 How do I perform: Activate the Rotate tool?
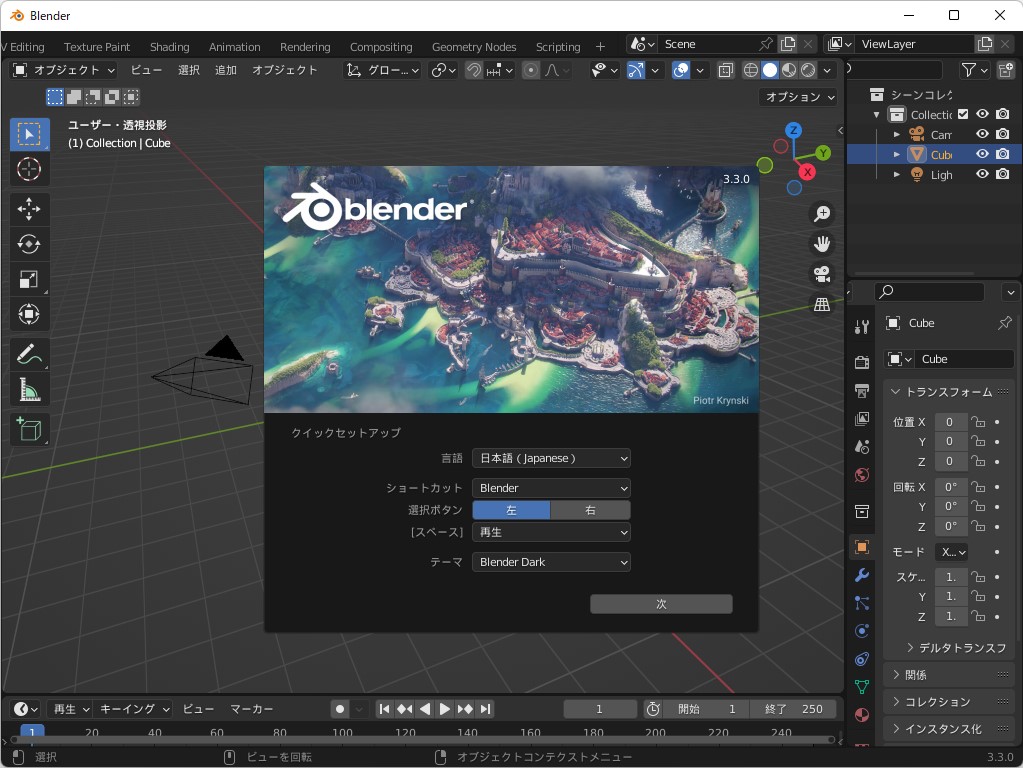click(x=29, y=244)
